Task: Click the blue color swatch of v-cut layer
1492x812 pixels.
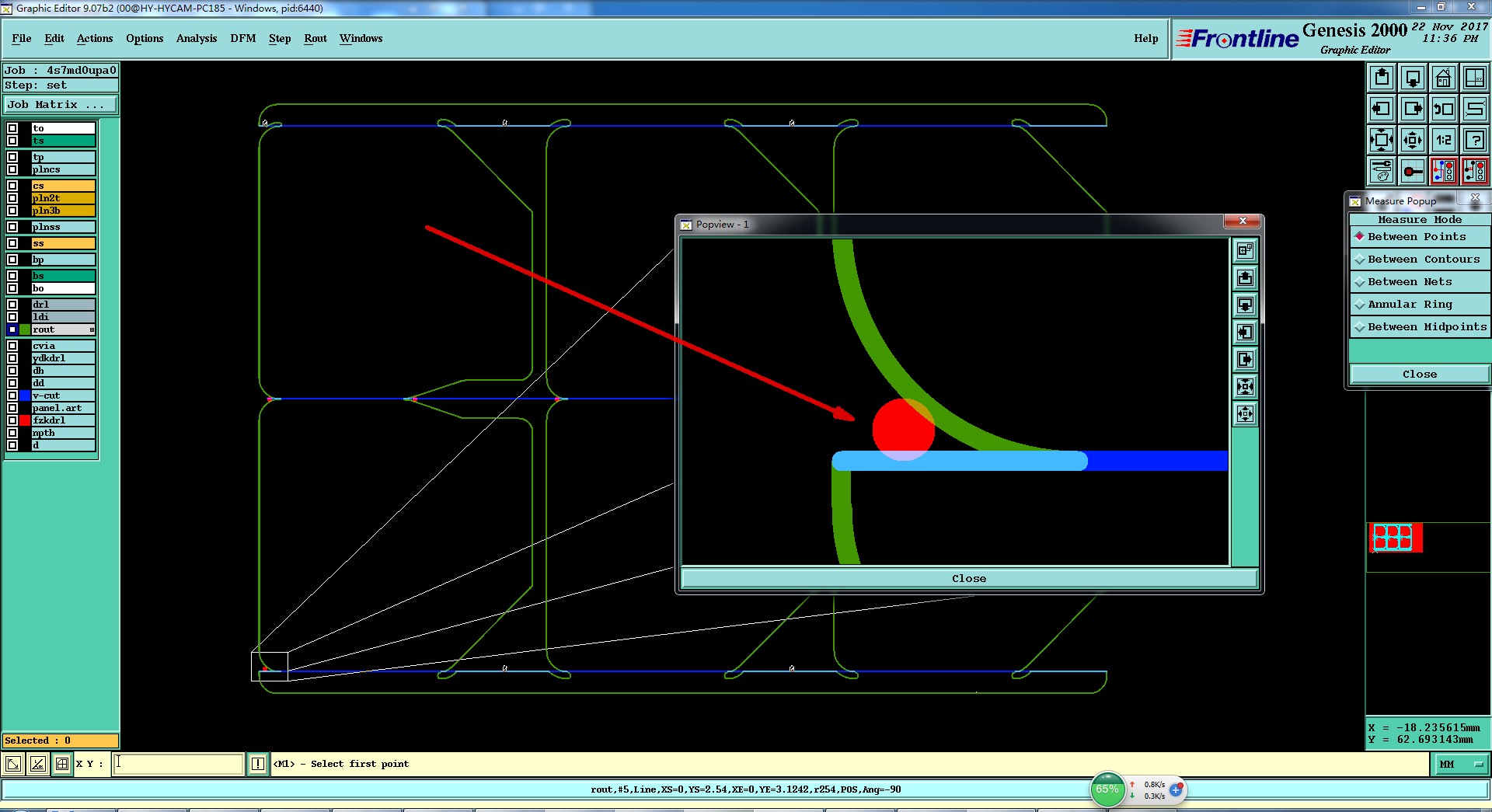Action: click(25, 396)
